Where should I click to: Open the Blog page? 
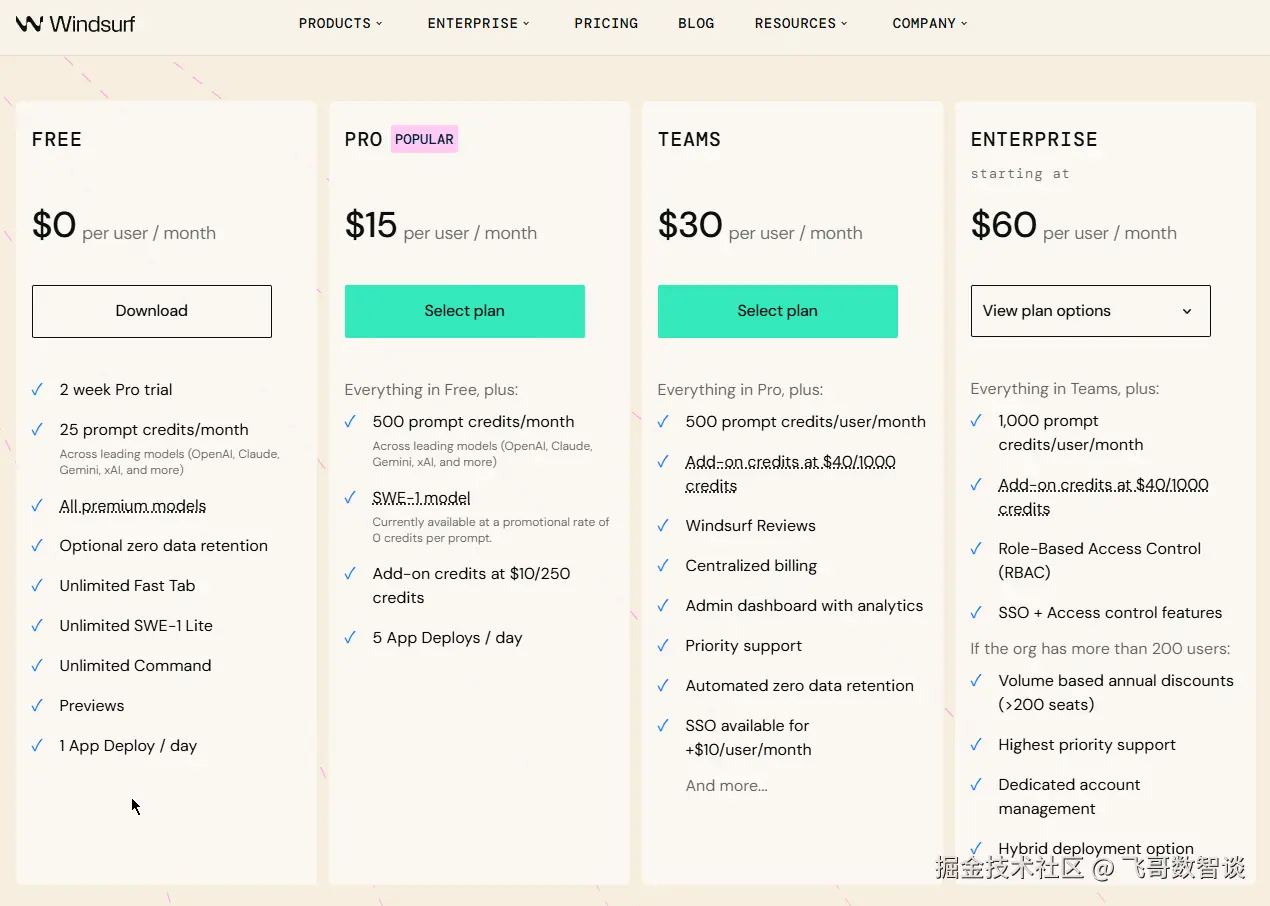[696, 23]
